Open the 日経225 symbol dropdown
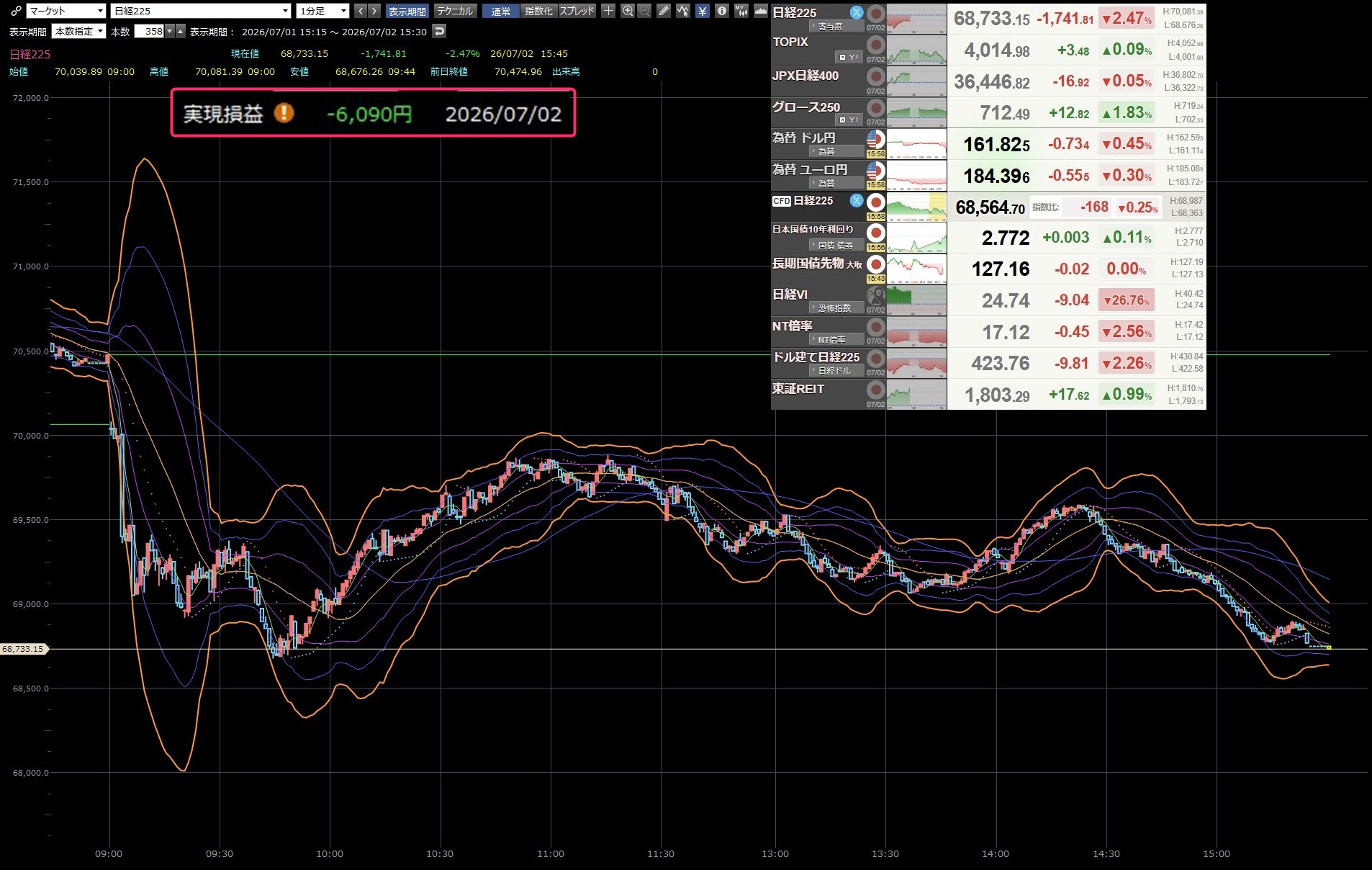Screen dimensions: 1372x870 point(201,11)
